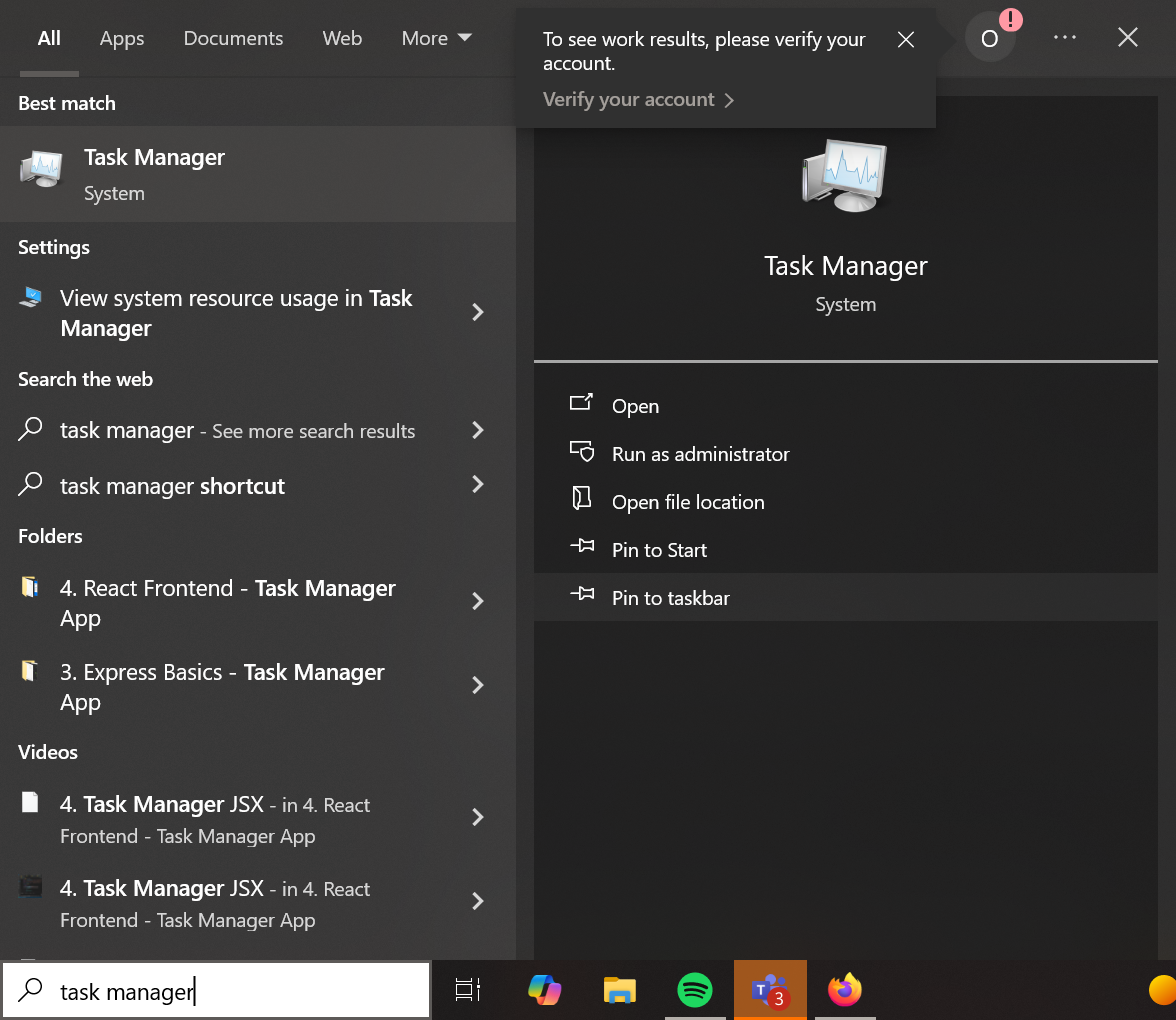Click the 'To see work results' notification message
1176x1020 pixels.
point(704,51)
